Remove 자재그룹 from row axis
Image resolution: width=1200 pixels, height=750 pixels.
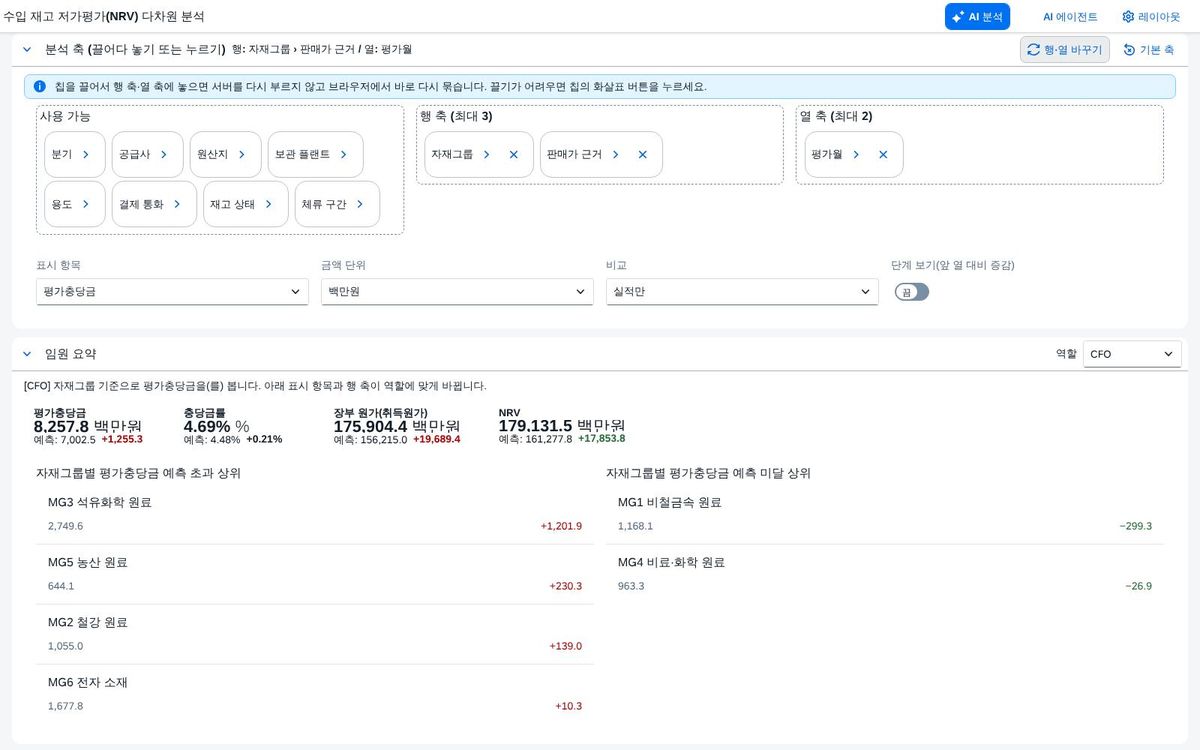(x=513, y=154)
